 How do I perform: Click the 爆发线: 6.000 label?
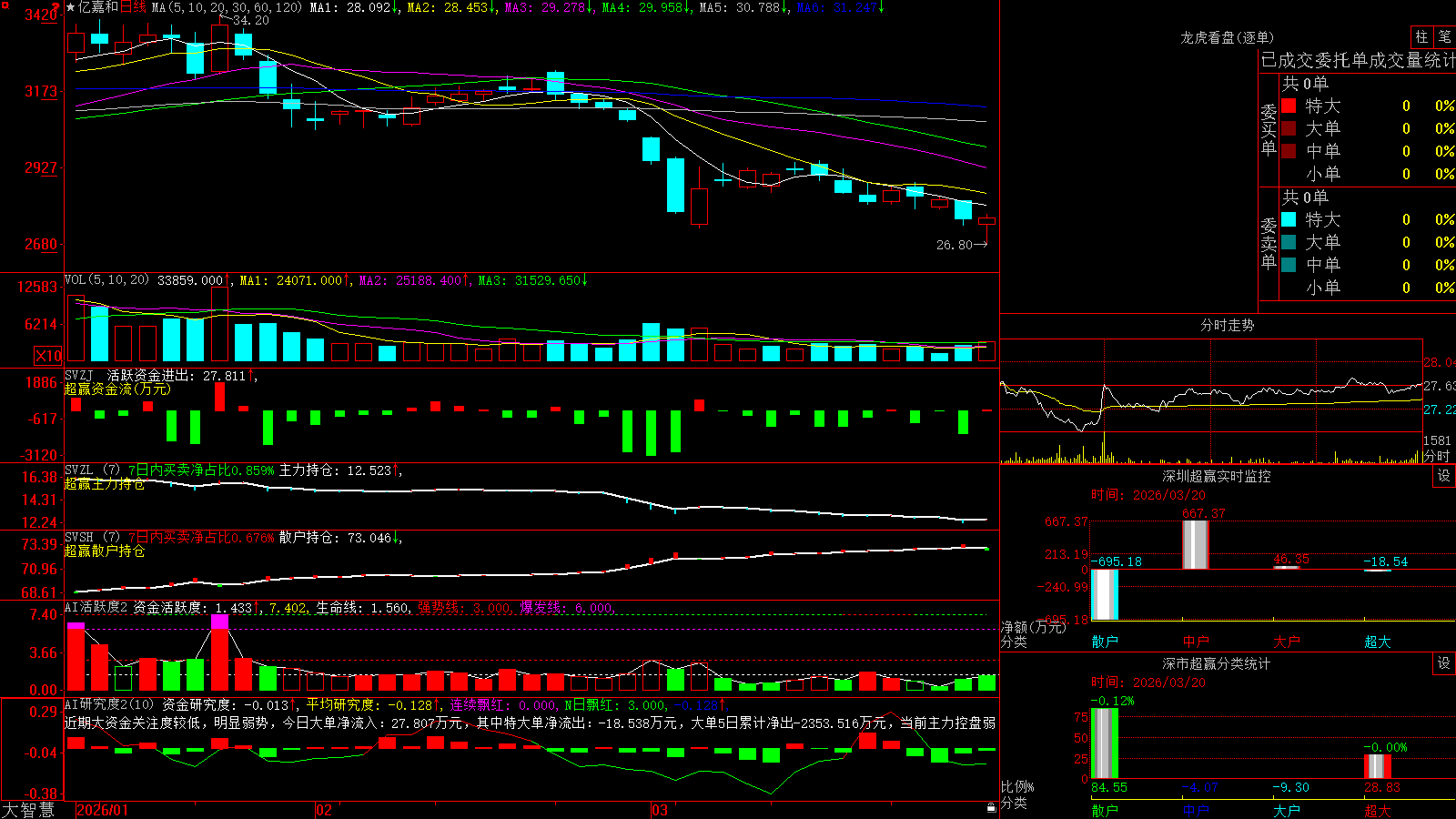coord(566,607)
